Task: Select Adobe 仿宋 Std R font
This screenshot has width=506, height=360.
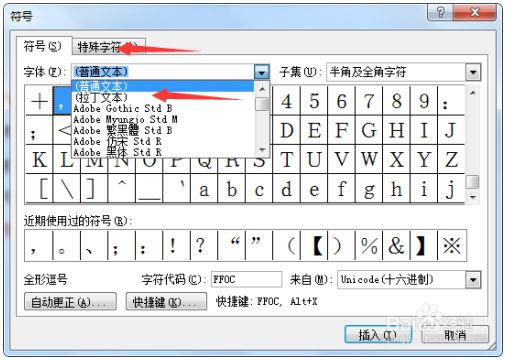Action: [x=163, y=141]
